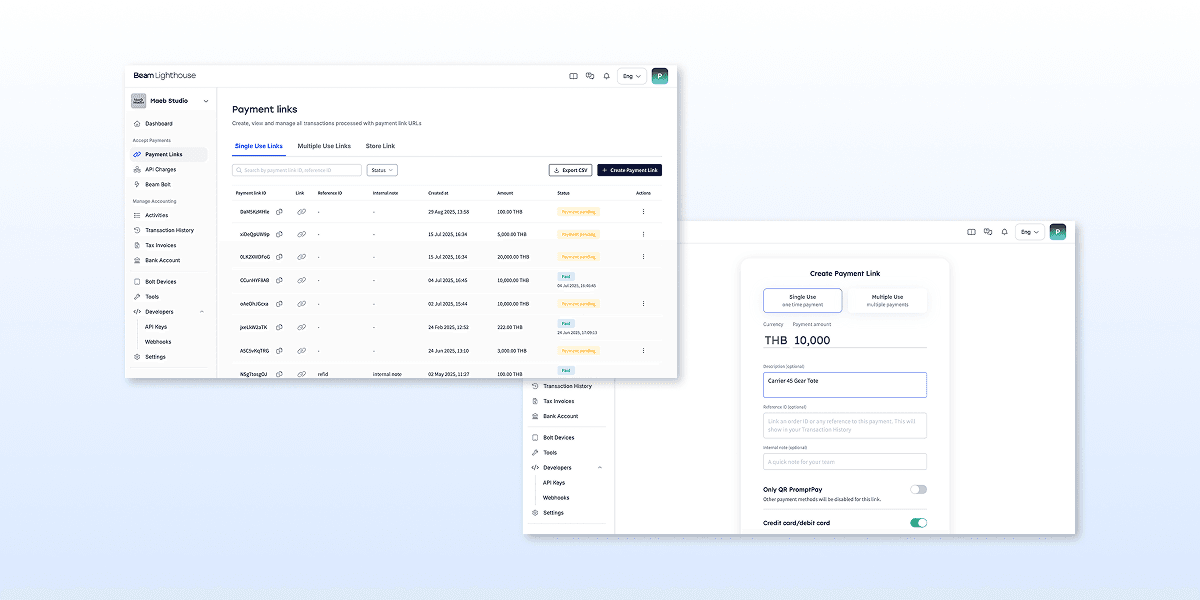
Task: Click the Export CSV button
Action: tap(570, 170)
